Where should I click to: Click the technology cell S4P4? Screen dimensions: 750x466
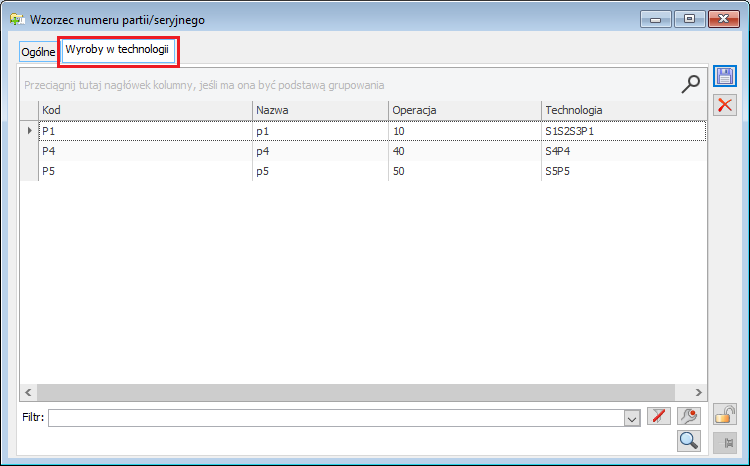click(624, 151)
